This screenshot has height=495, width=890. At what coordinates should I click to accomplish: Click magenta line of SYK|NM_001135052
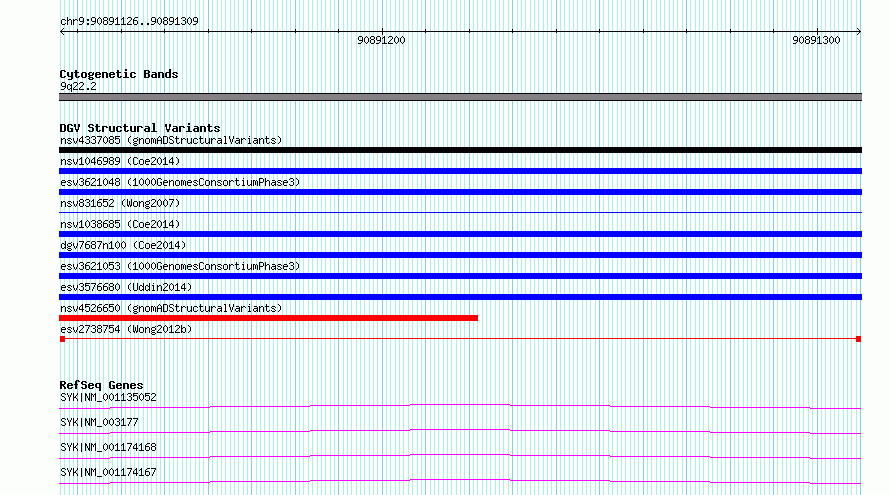point(460,406)
